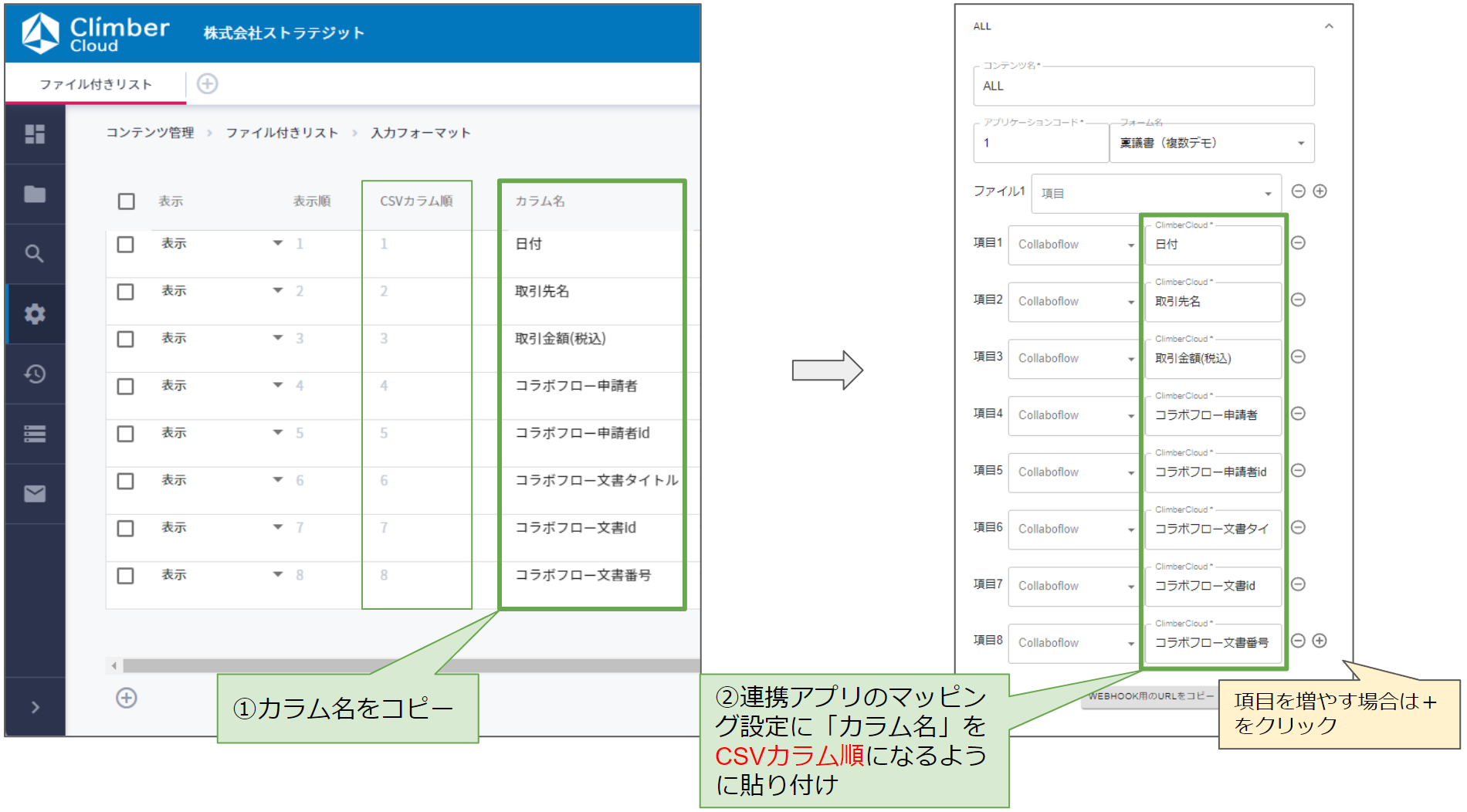Go to 入力フォーマット breadcrumb

coord(421,133)
